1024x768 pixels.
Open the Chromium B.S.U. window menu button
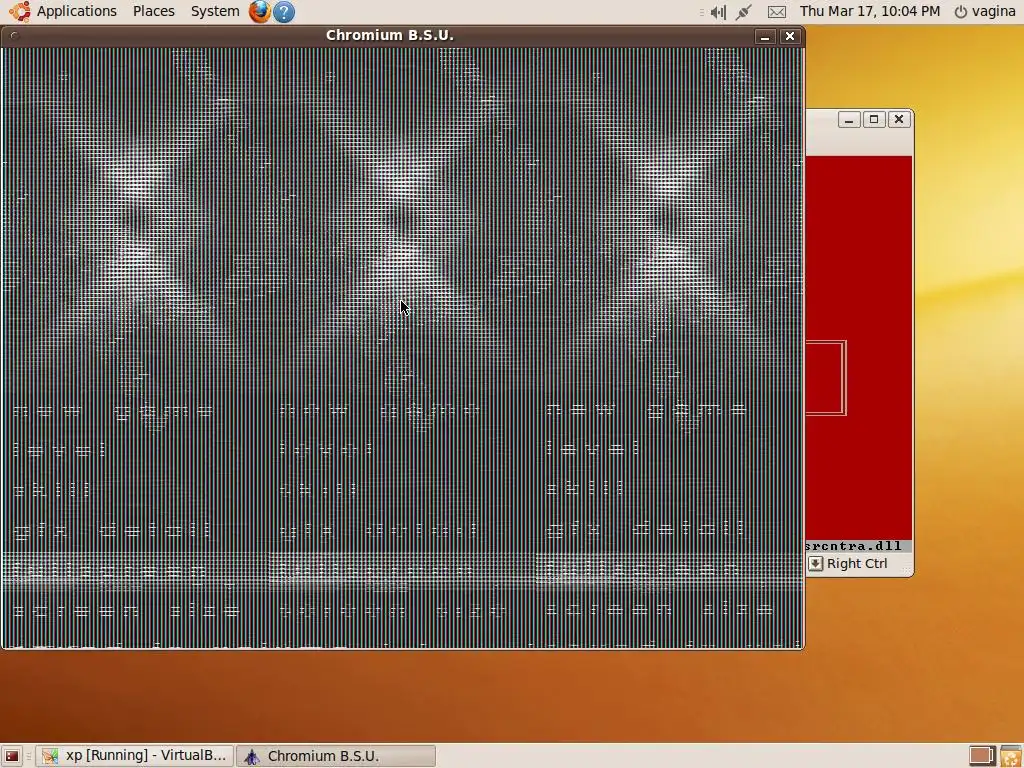point(14,36)
